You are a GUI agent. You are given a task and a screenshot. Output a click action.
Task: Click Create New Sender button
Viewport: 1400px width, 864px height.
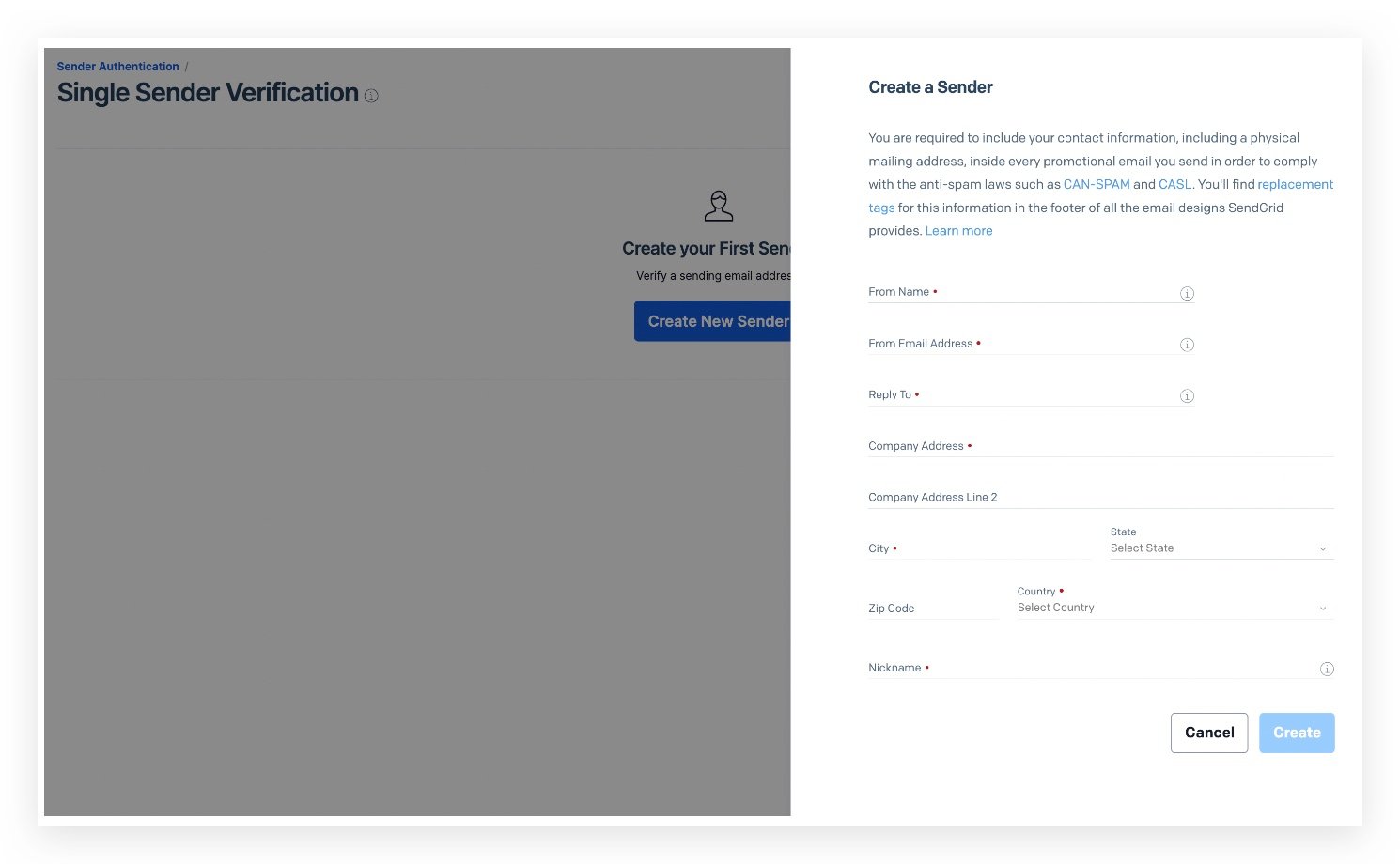[x=714, y=321]
